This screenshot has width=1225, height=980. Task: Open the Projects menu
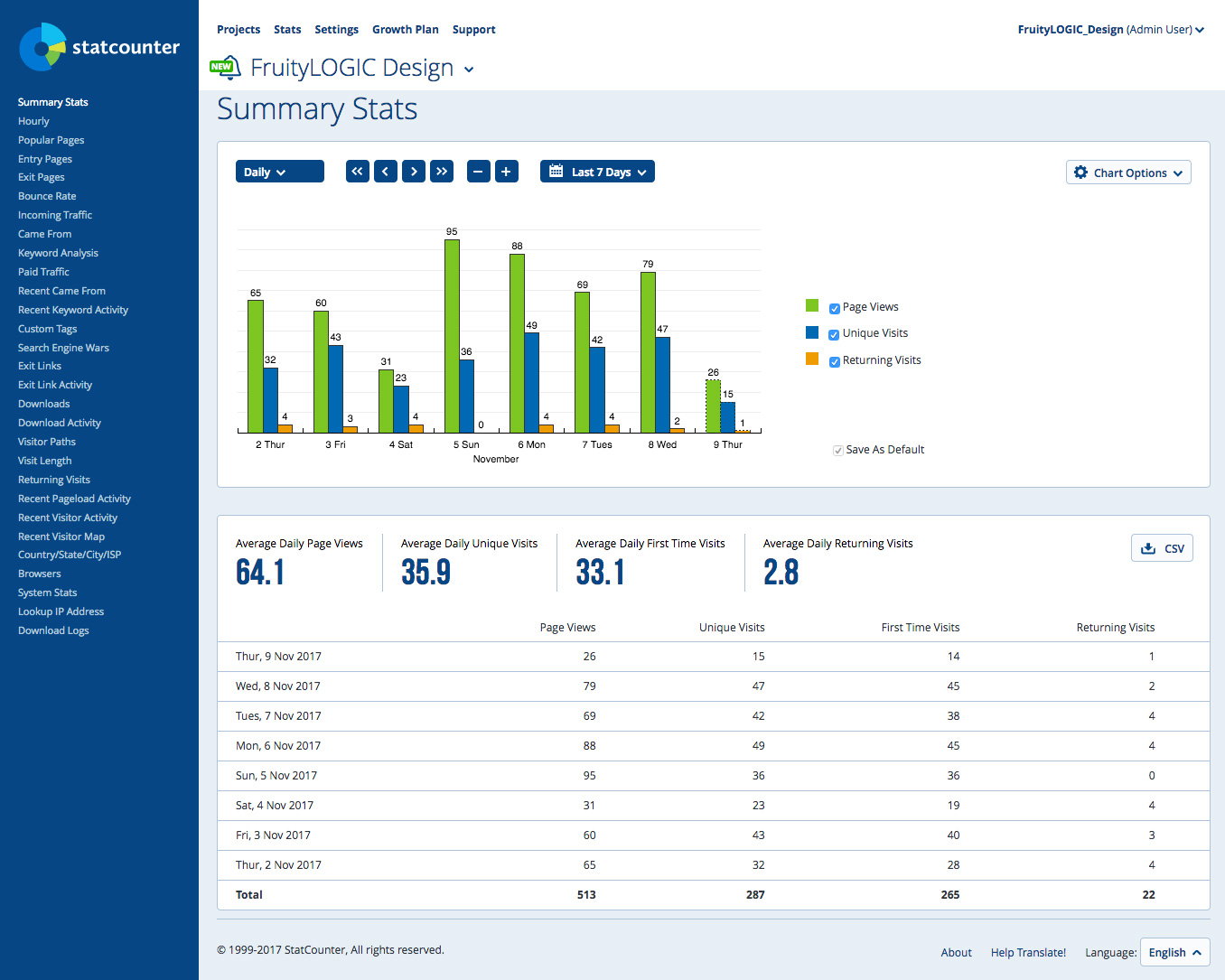(238, 30)
